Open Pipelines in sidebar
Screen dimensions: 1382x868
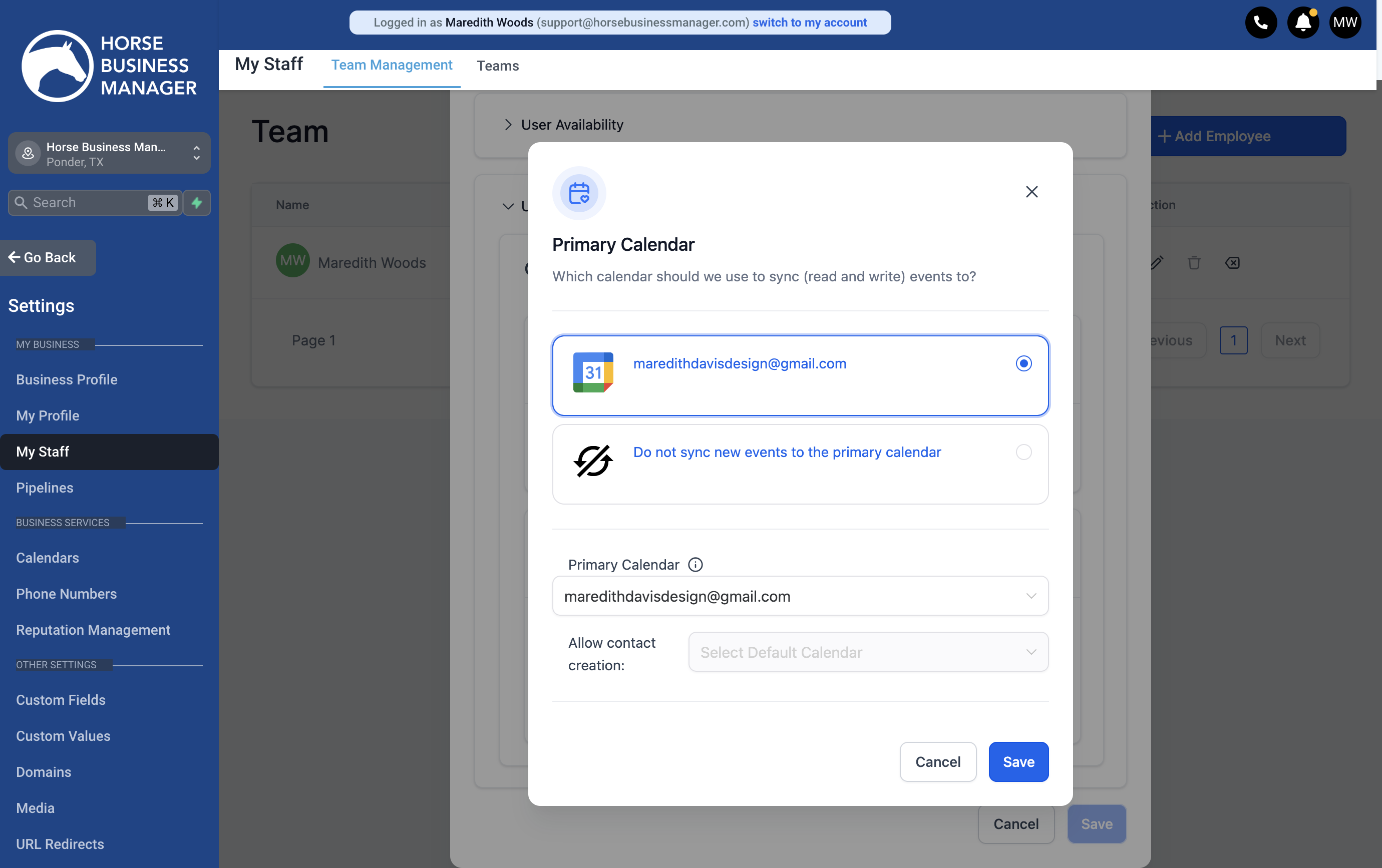(x=45, y=488)
